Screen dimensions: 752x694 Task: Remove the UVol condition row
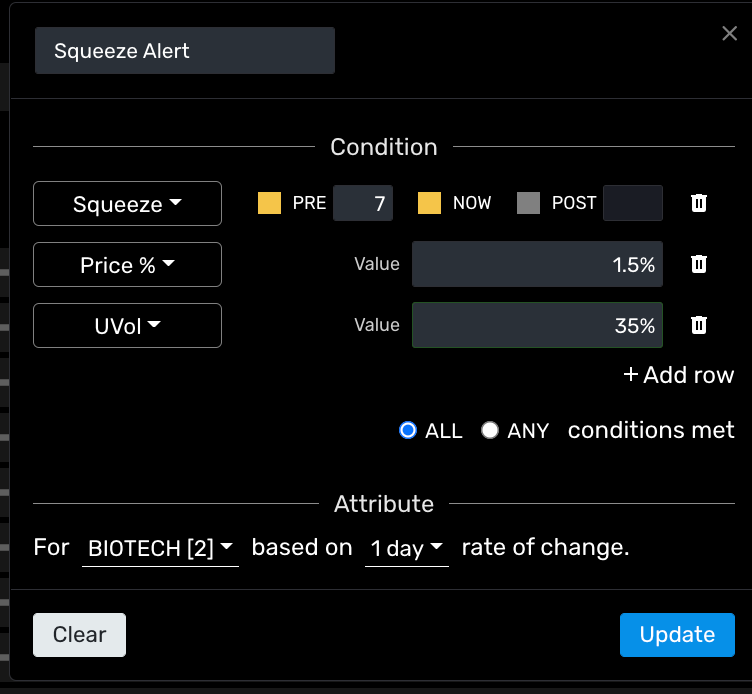click(699, 325)
